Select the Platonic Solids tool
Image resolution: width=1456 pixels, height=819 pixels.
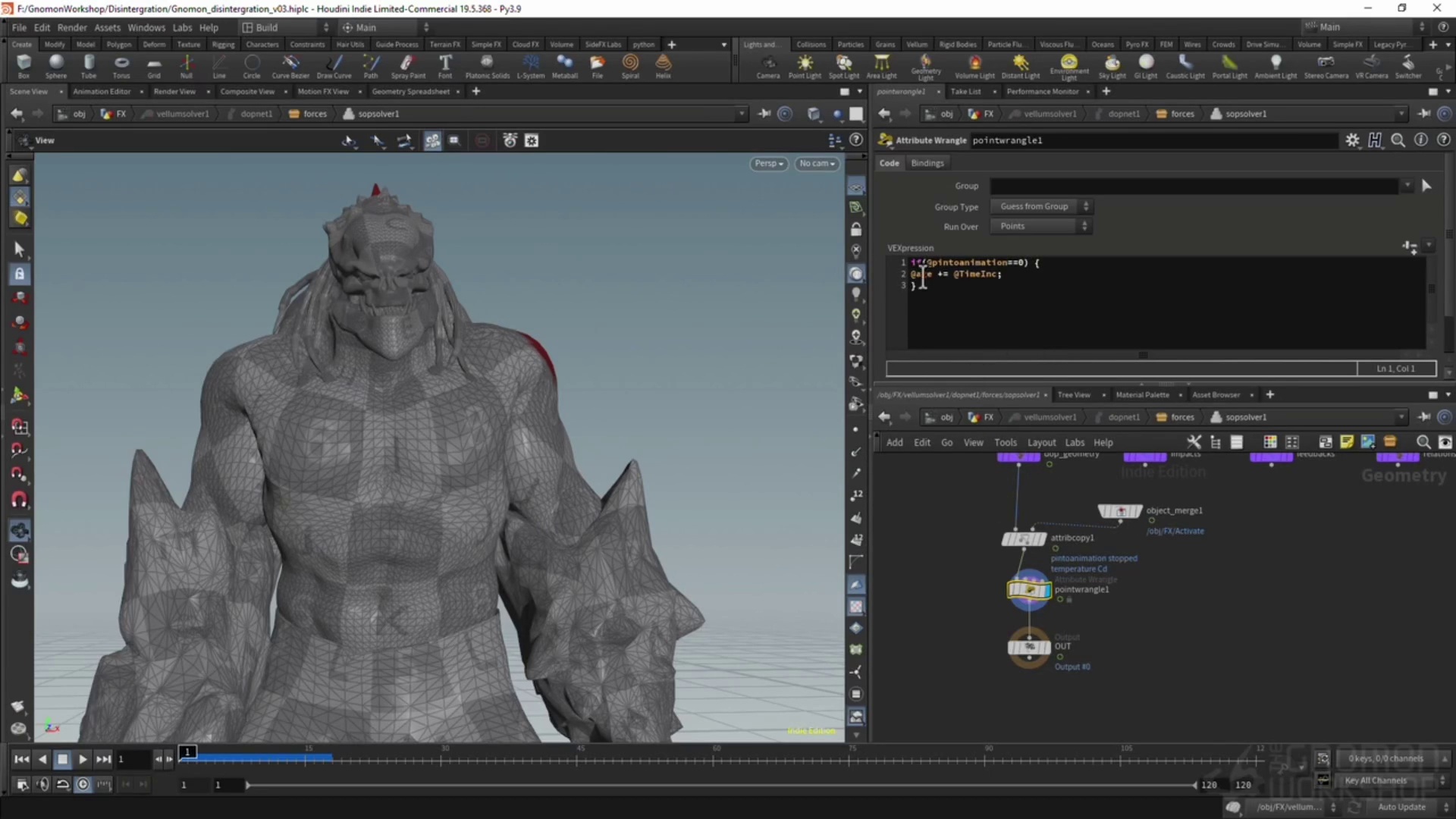click(x=487, y=66)
